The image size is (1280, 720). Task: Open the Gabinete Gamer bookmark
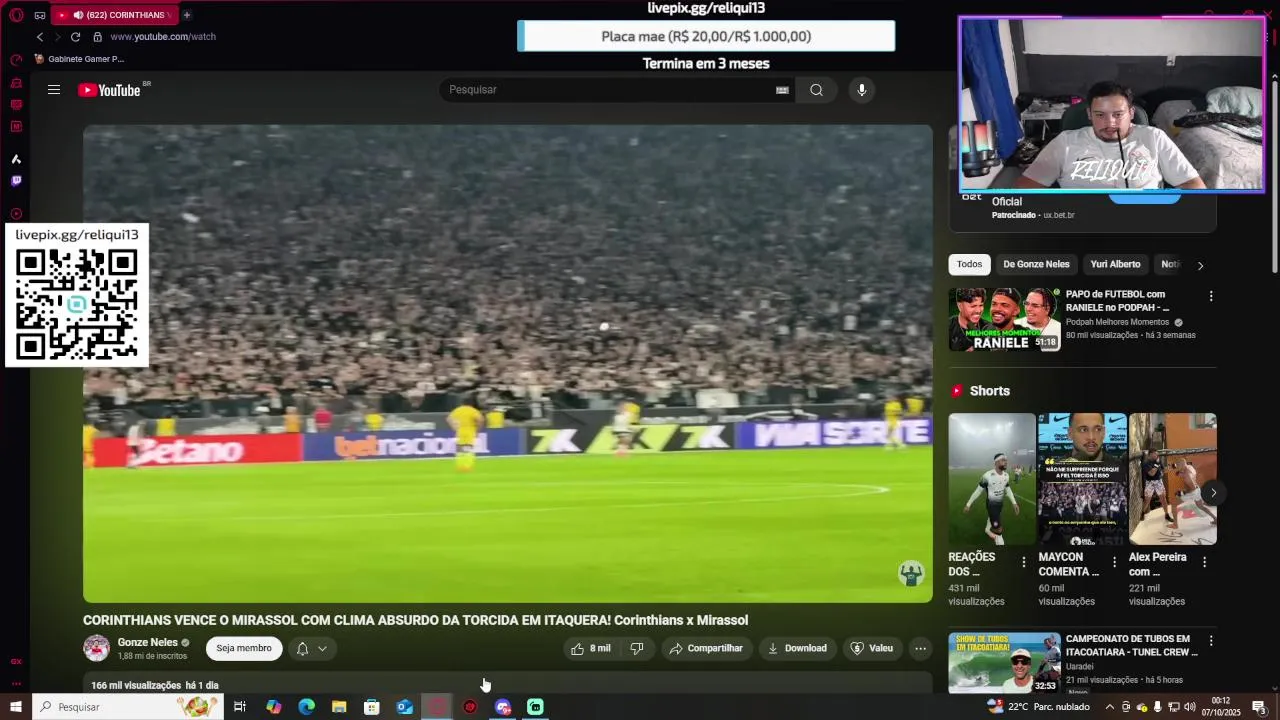[79, 59]
